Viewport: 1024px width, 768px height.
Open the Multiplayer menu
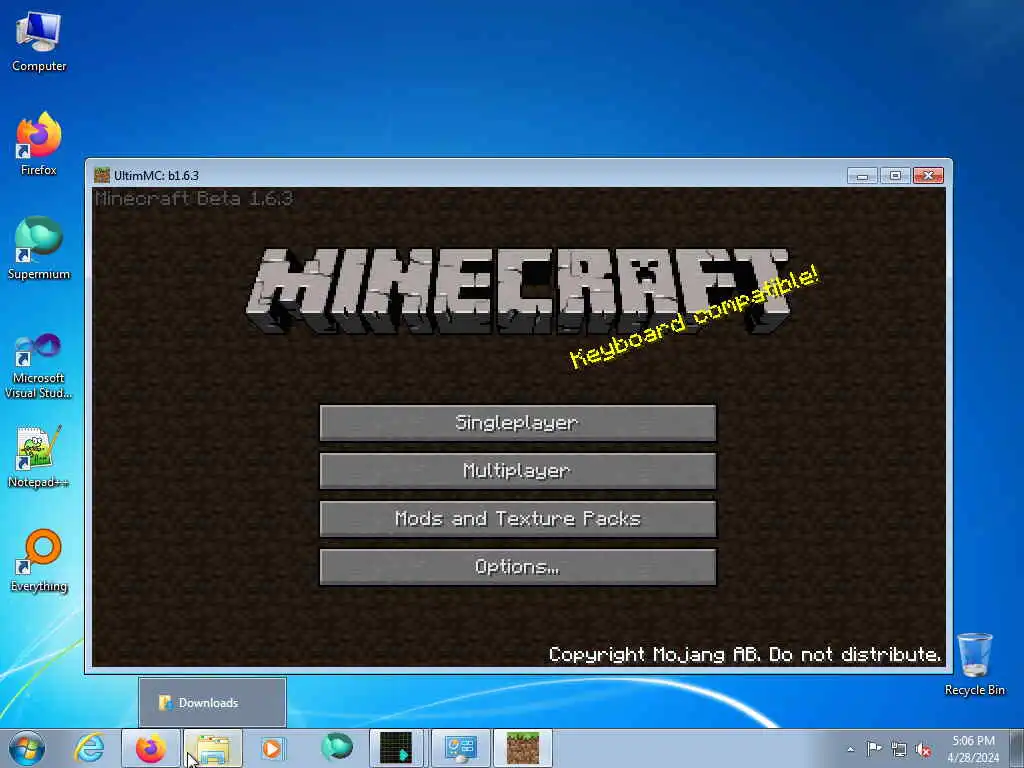pos(518,471)
